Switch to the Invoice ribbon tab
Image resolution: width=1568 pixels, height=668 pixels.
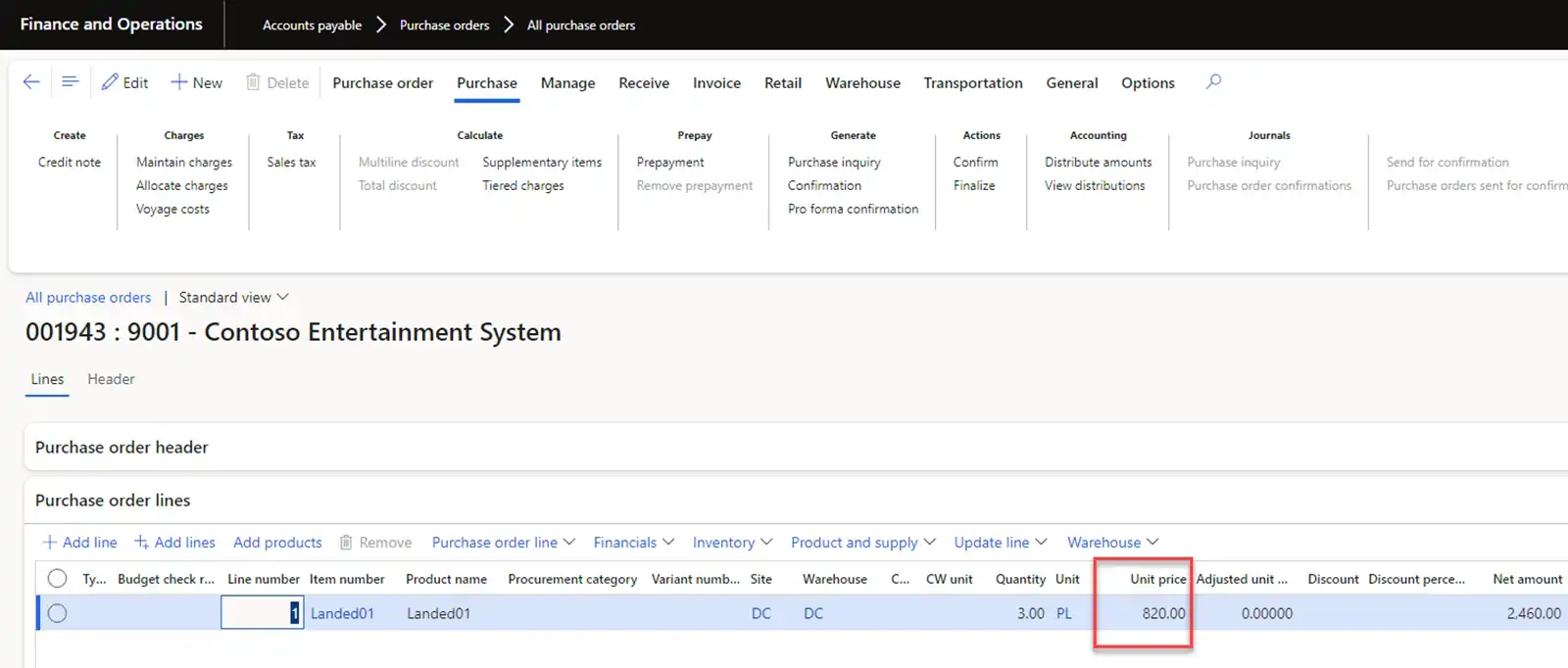[x=716, y=83]
